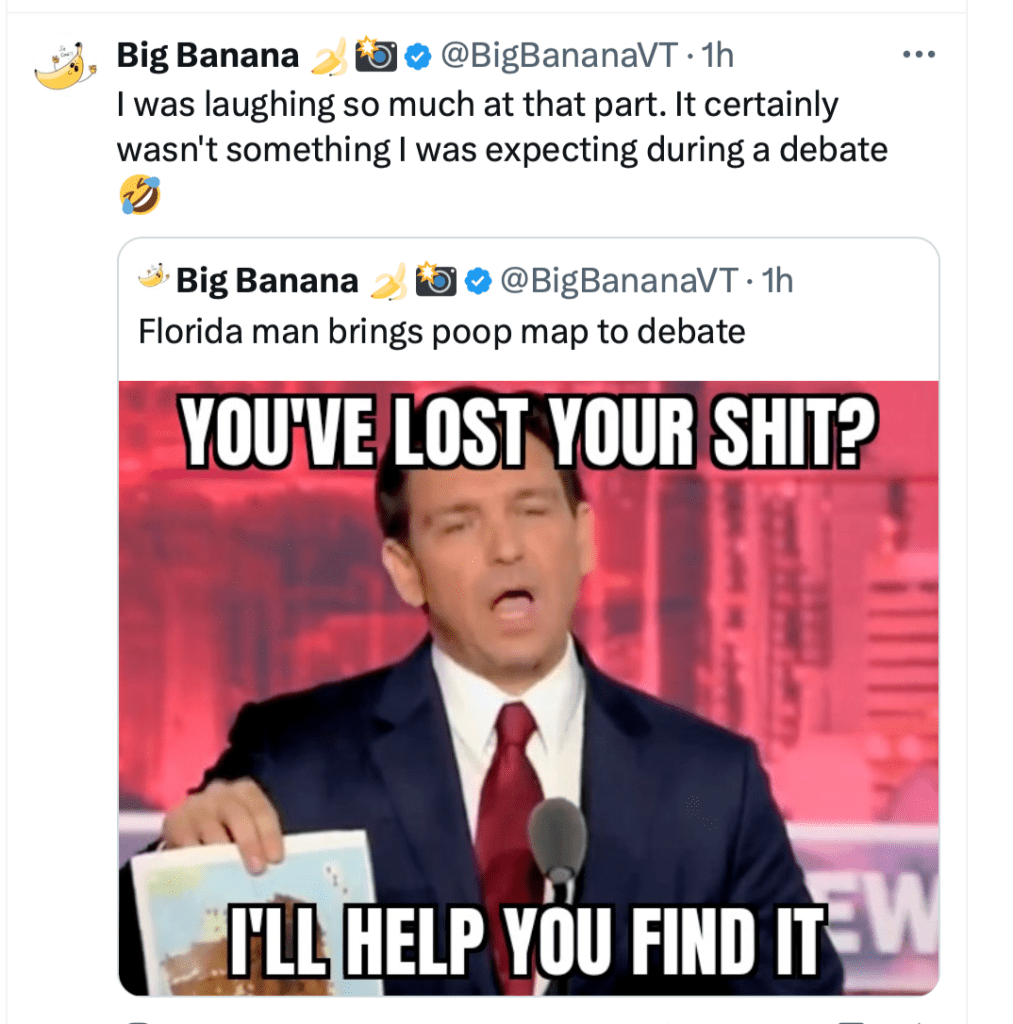Click the banana emoji in the quoted tweet header

pos(386,283)
